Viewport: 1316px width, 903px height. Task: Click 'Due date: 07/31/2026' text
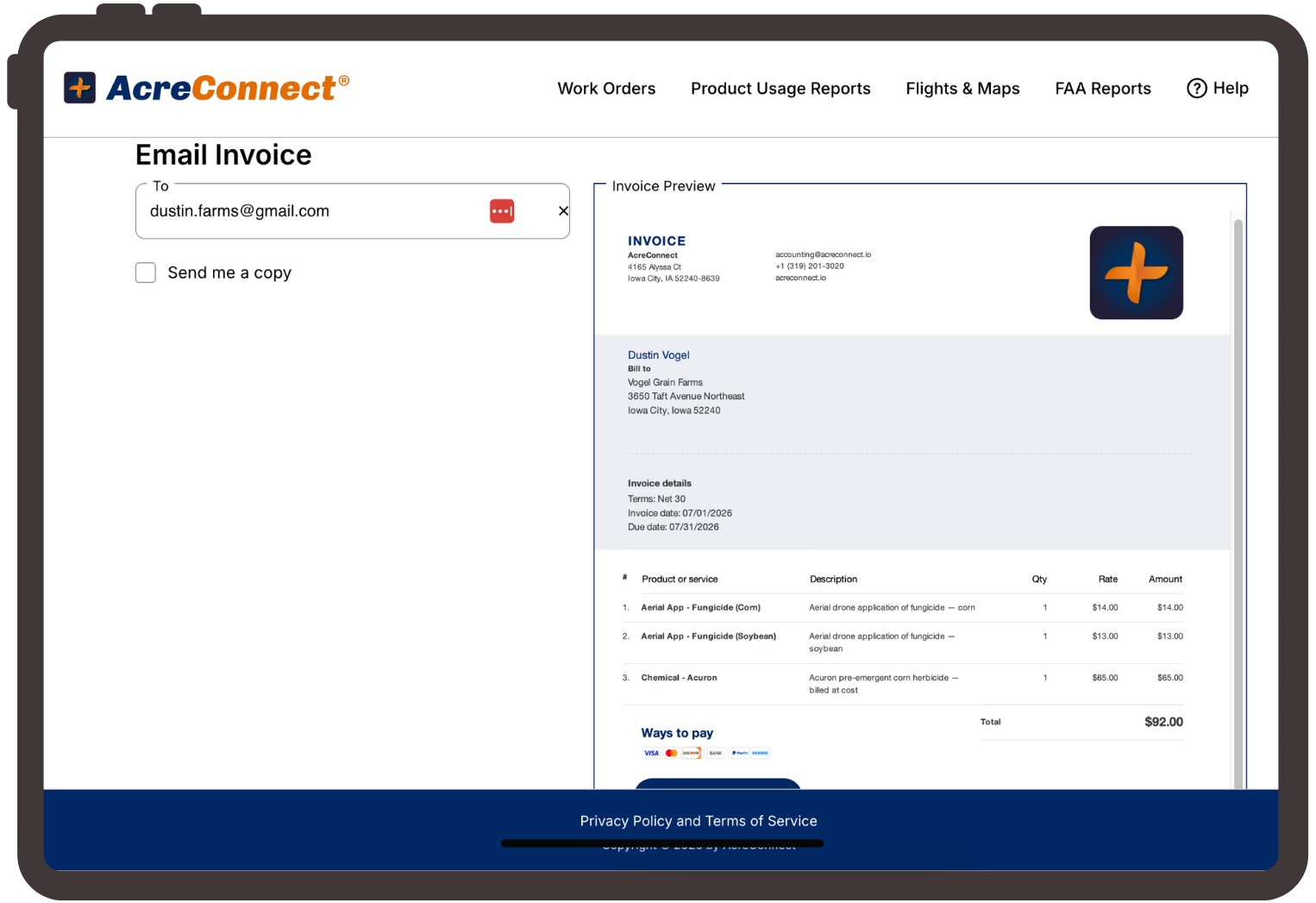coord(673,527)
